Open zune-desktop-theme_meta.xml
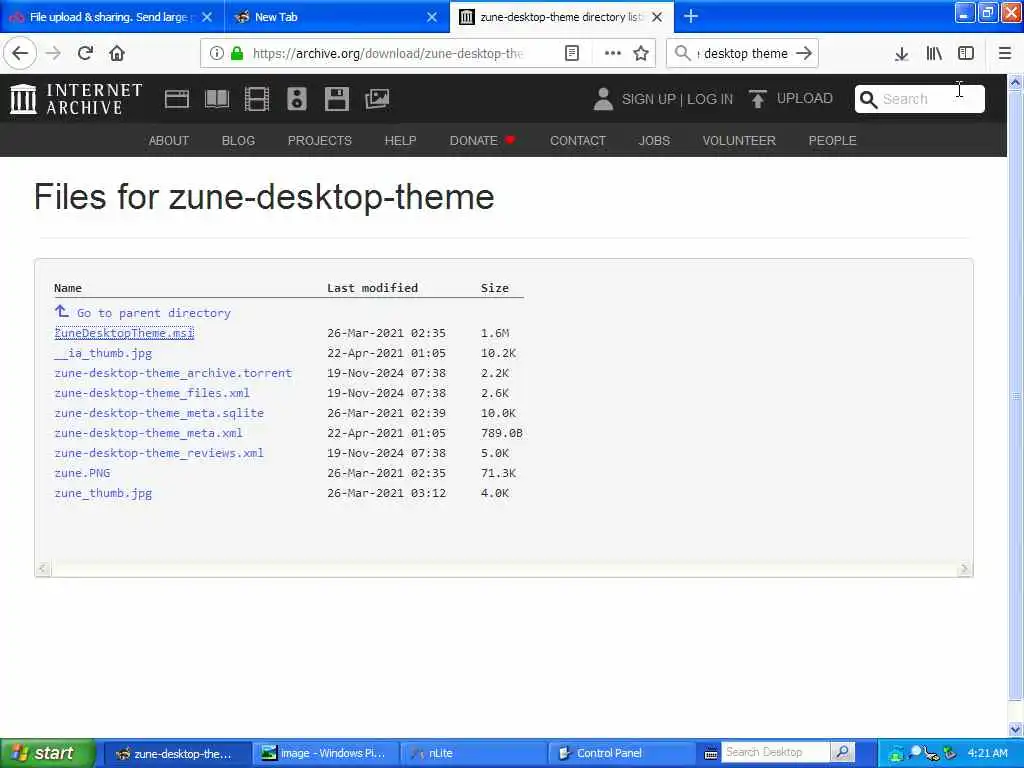 (148, 433)
